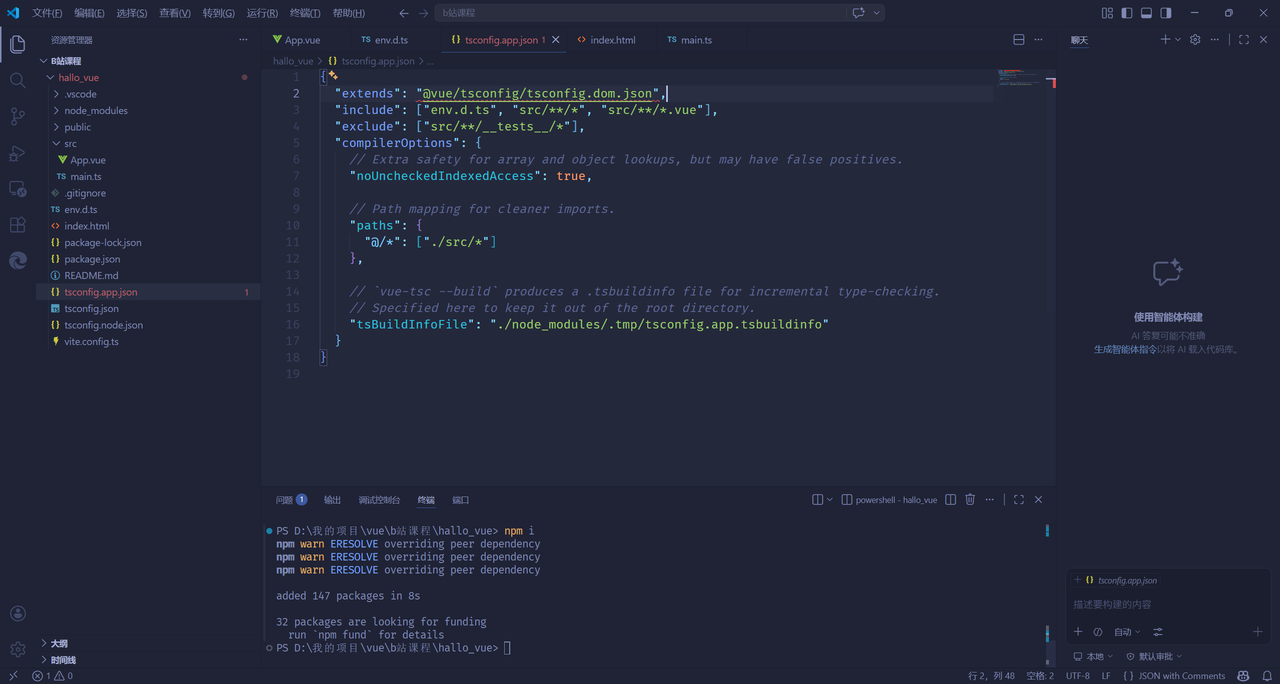This screenshot has width=1280, height=684.
Task: Collapse the src folder
Action: (x=70, y=144)
